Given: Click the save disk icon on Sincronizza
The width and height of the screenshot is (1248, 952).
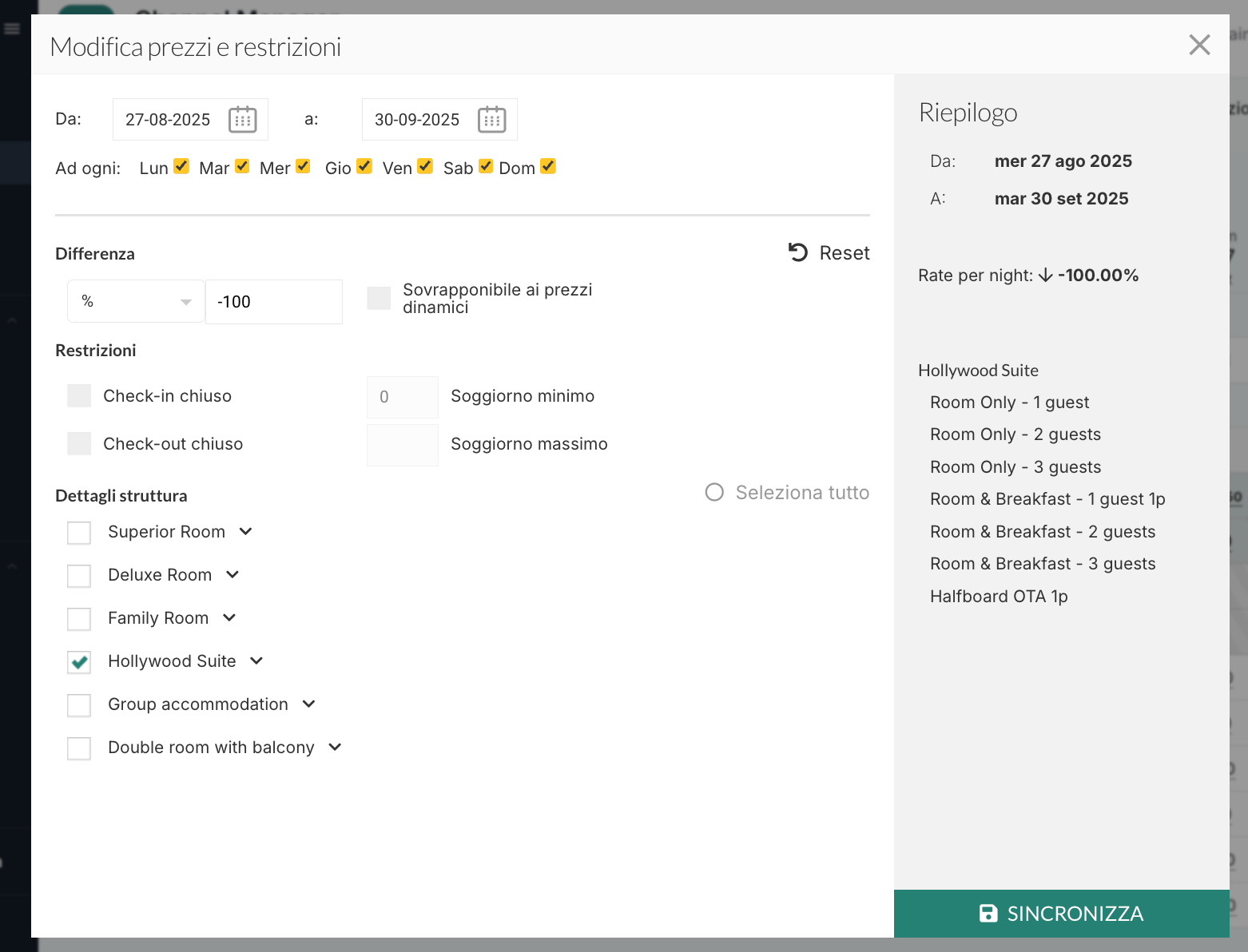Looking at the screenshot, I should [988, 913].
